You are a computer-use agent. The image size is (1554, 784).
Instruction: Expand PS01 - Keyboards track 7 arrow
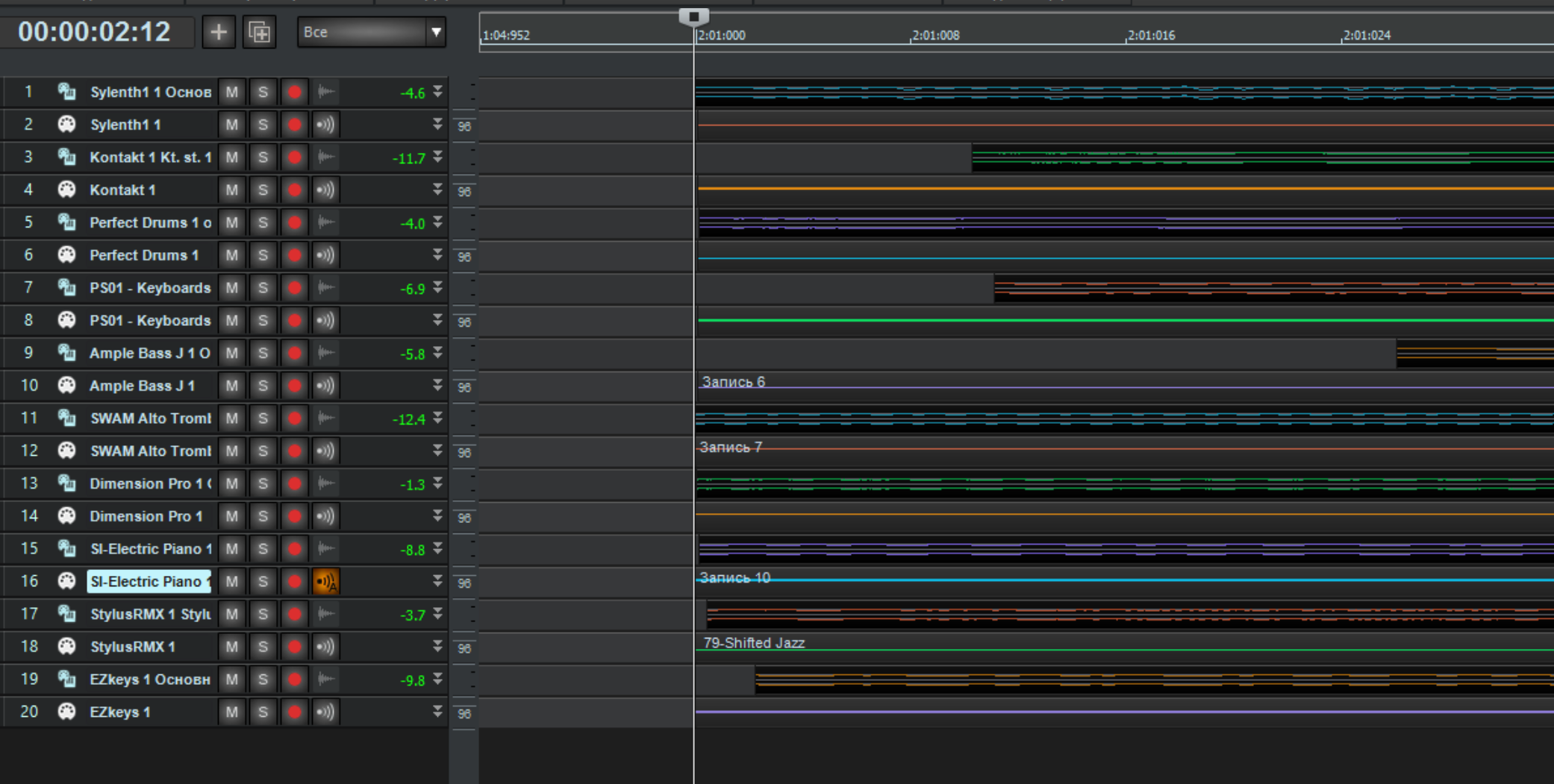(x=437, y=287)
